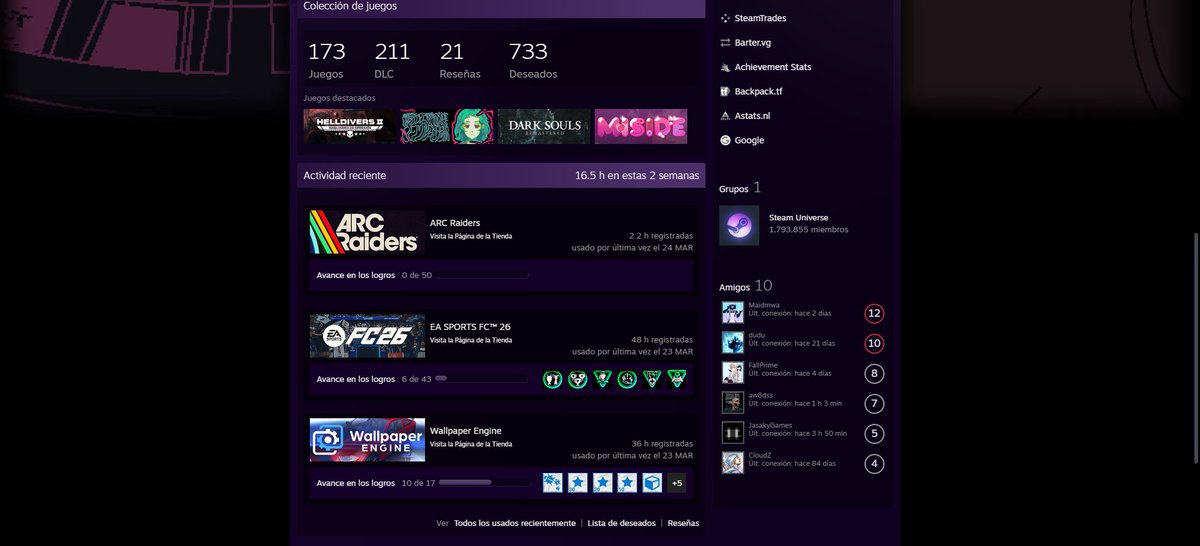Click the Achievement Stats icon
This screenshot has height=546, width=1200.
tap(725, 67)
